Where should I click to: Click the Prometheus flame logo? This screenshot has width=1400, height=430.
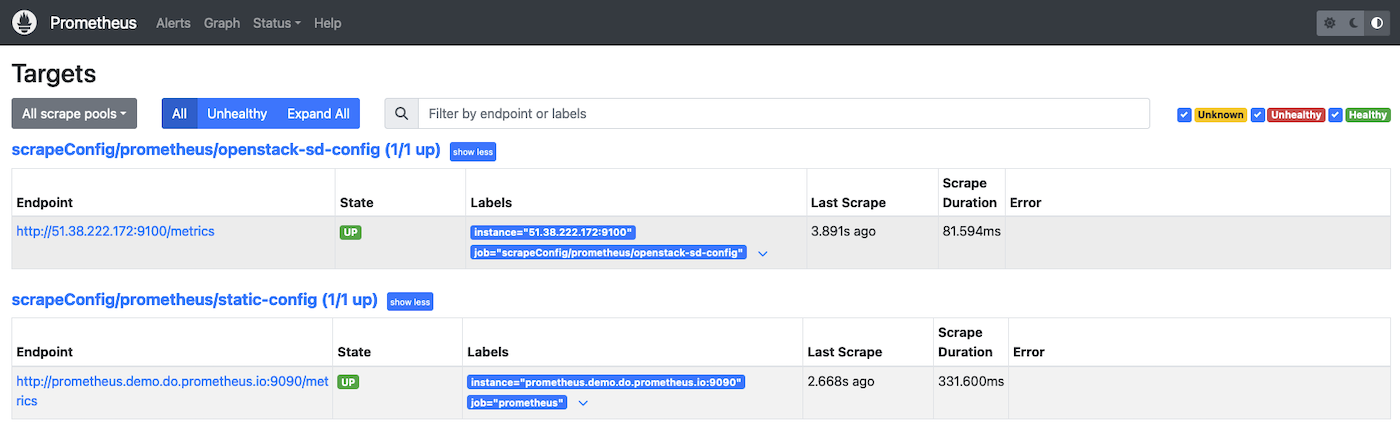tap(24, 22)
